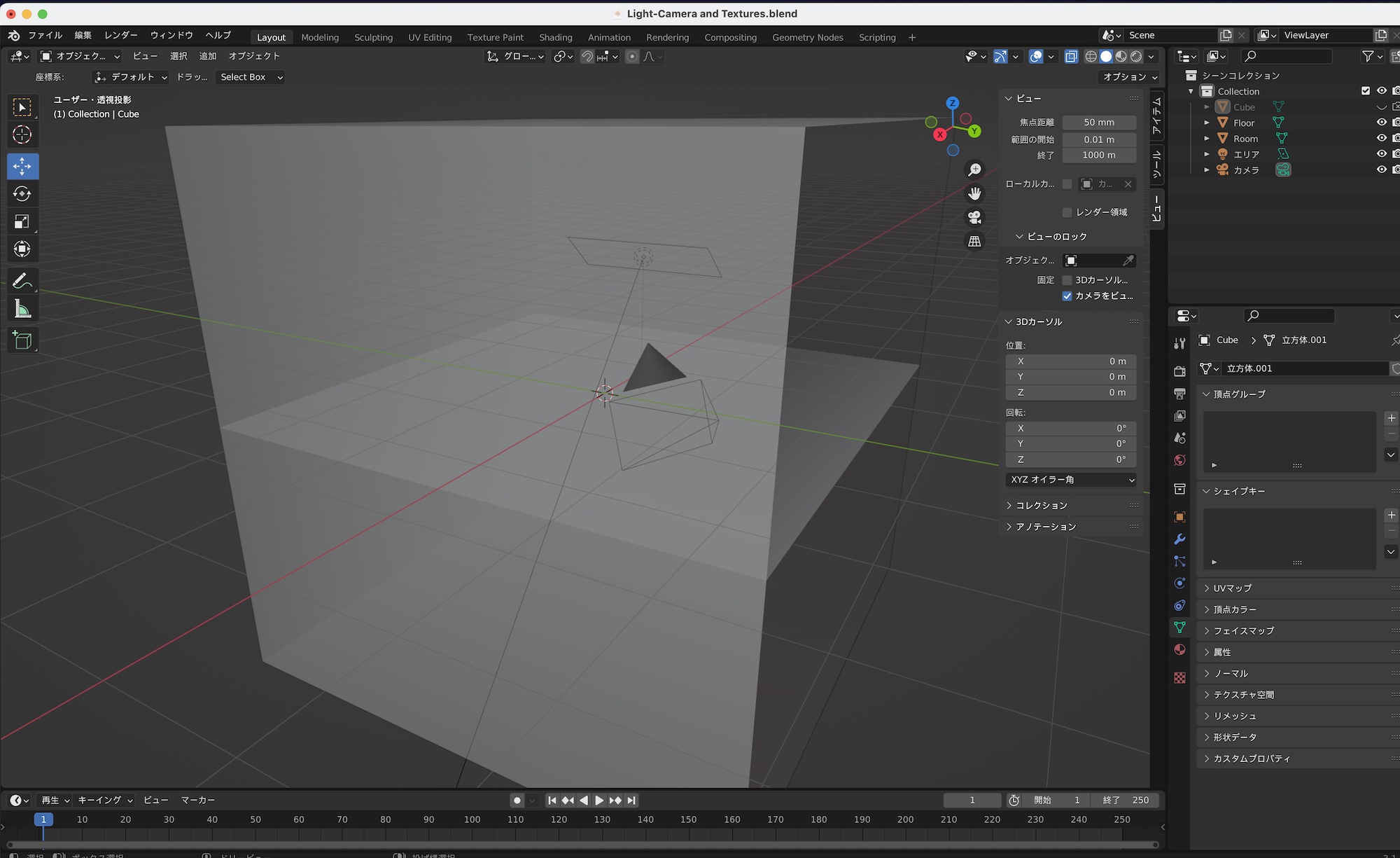Select the Rotate tool
Viewport: 1400px width, 858px height.
tap(22, 194)
